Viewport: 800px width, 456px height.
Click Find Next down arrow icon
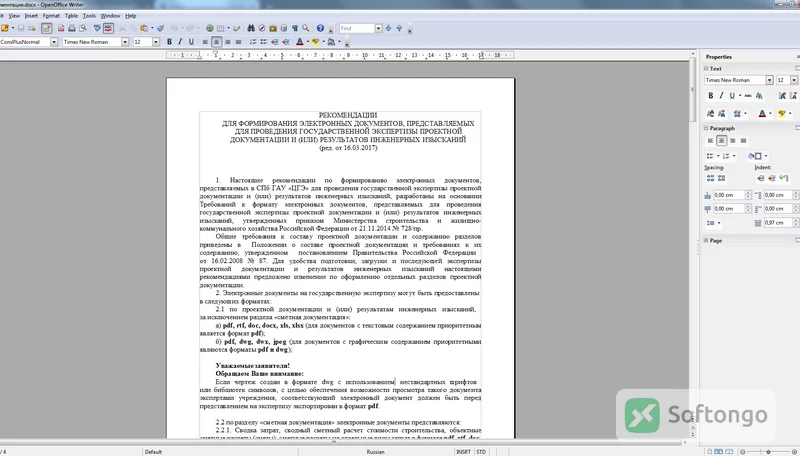(x=388, y=29)
